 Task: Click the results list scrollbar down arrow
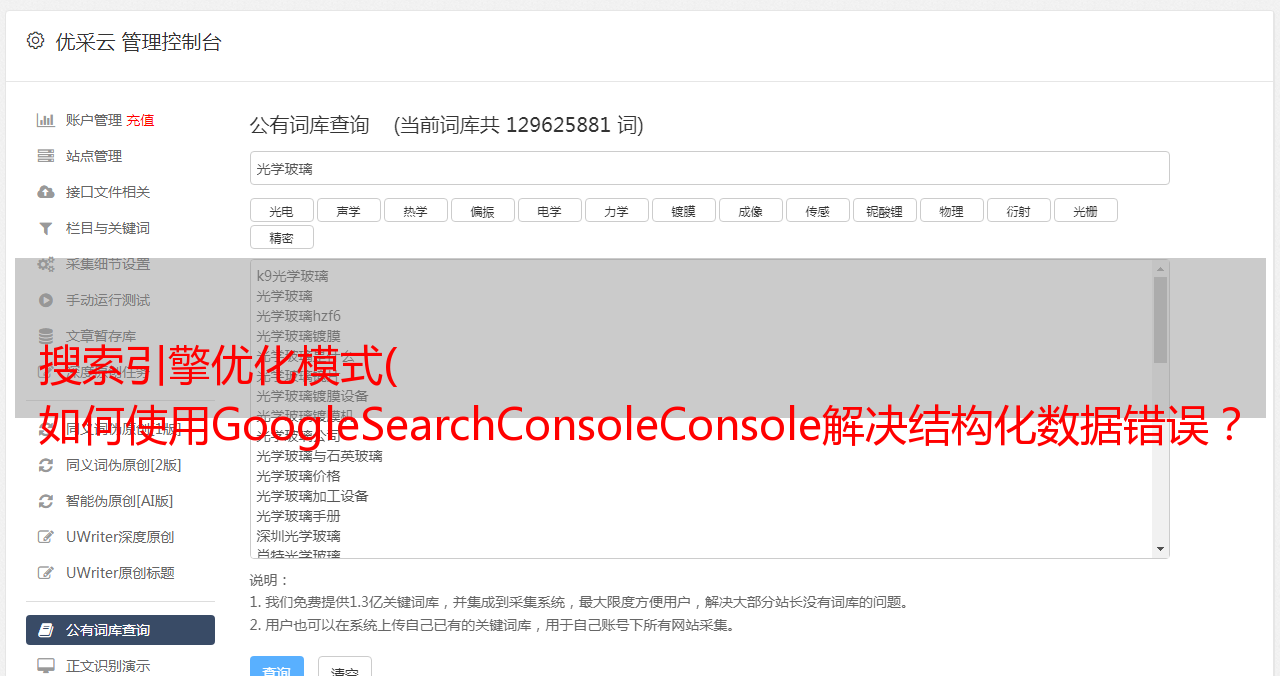click(1160, 549)
